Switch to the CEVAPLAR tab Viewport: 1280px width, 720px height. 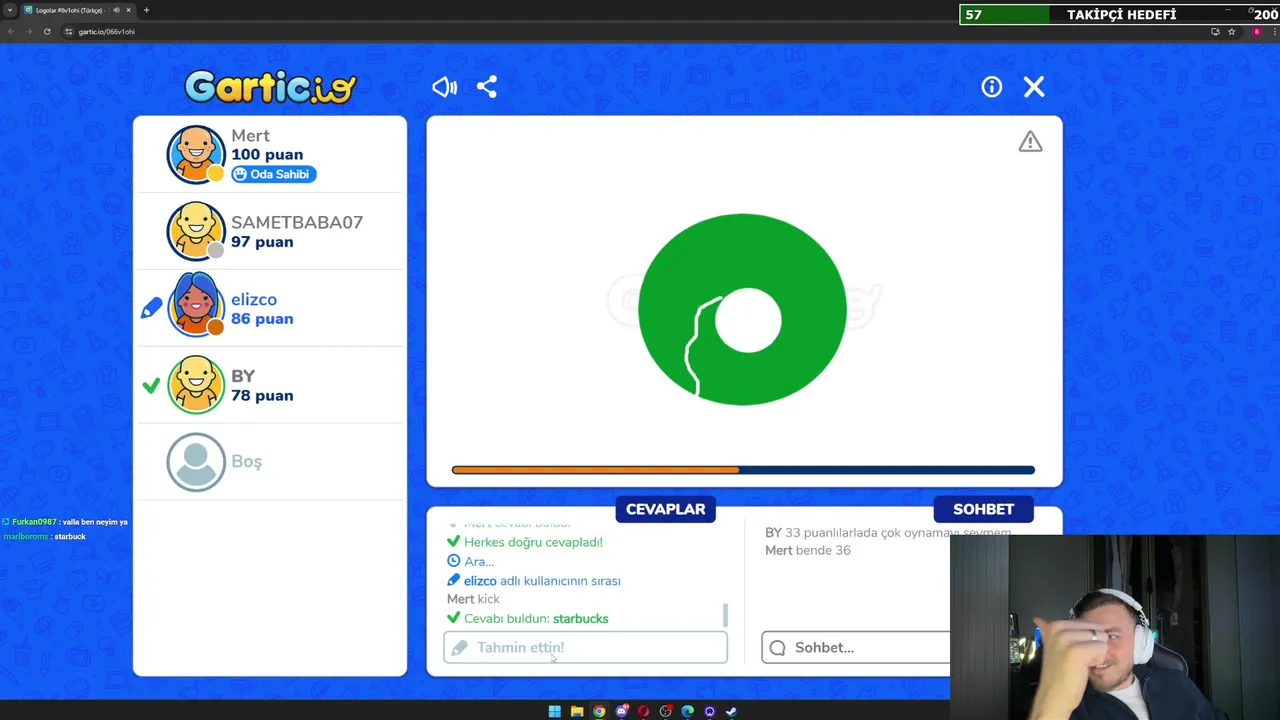click(665, 509)
